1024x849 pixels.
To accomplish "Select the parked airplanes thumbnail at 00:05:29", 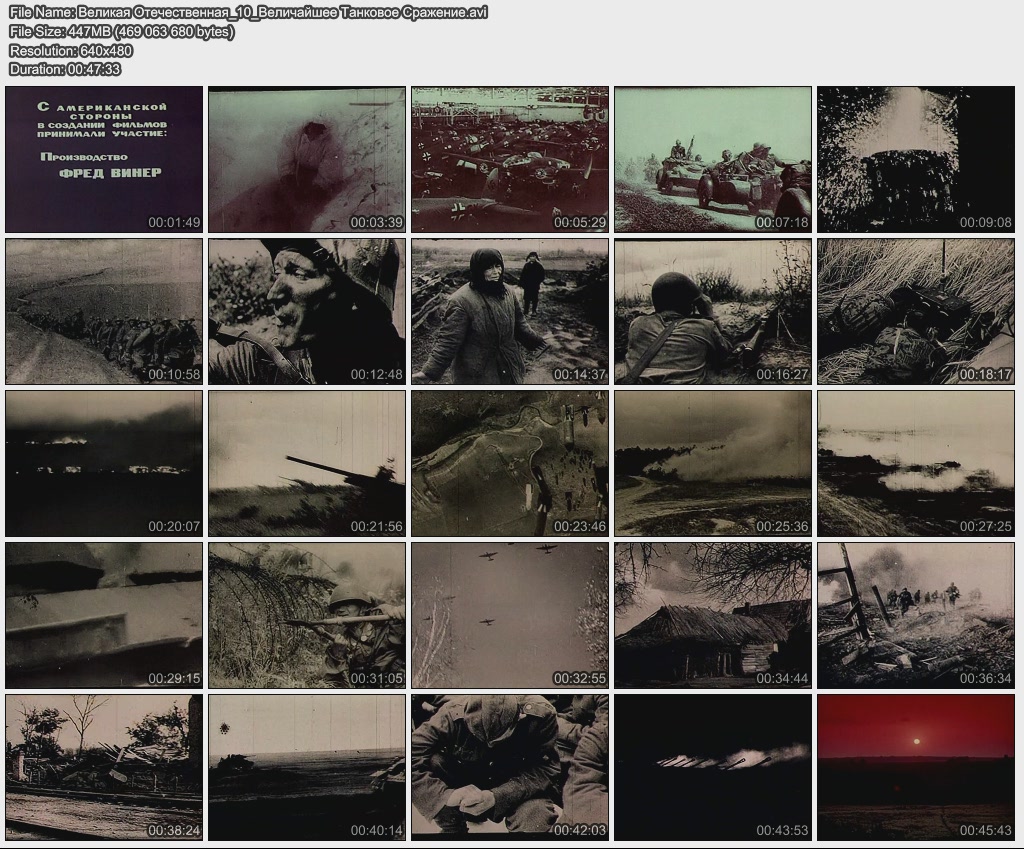I will [x=510, y=159].
